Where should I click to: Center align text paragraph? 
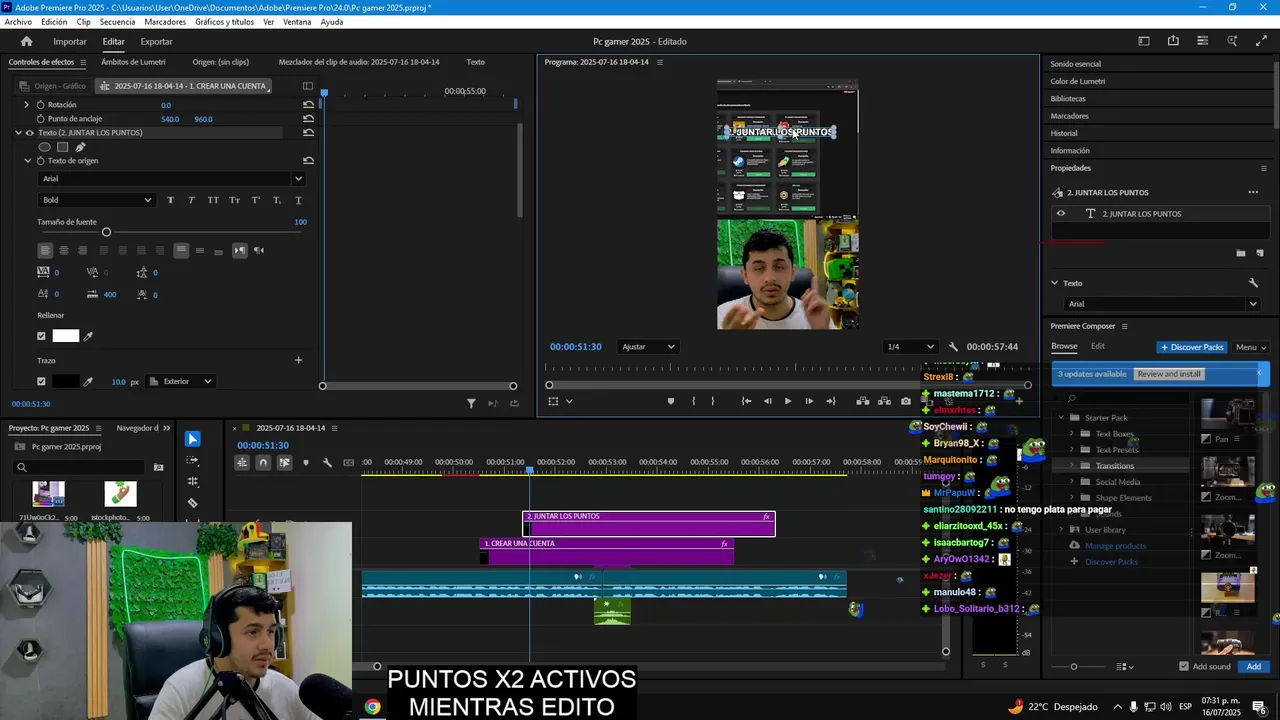(63, 250)
